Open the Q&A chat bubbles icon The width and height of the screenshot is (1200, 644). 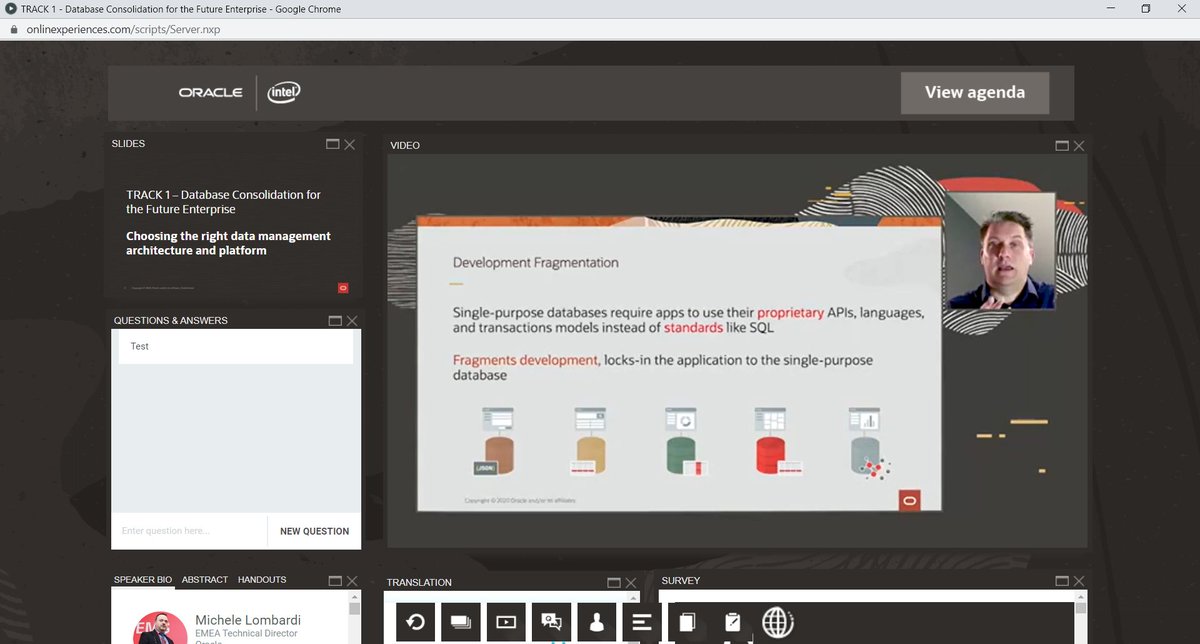[551, 622]
